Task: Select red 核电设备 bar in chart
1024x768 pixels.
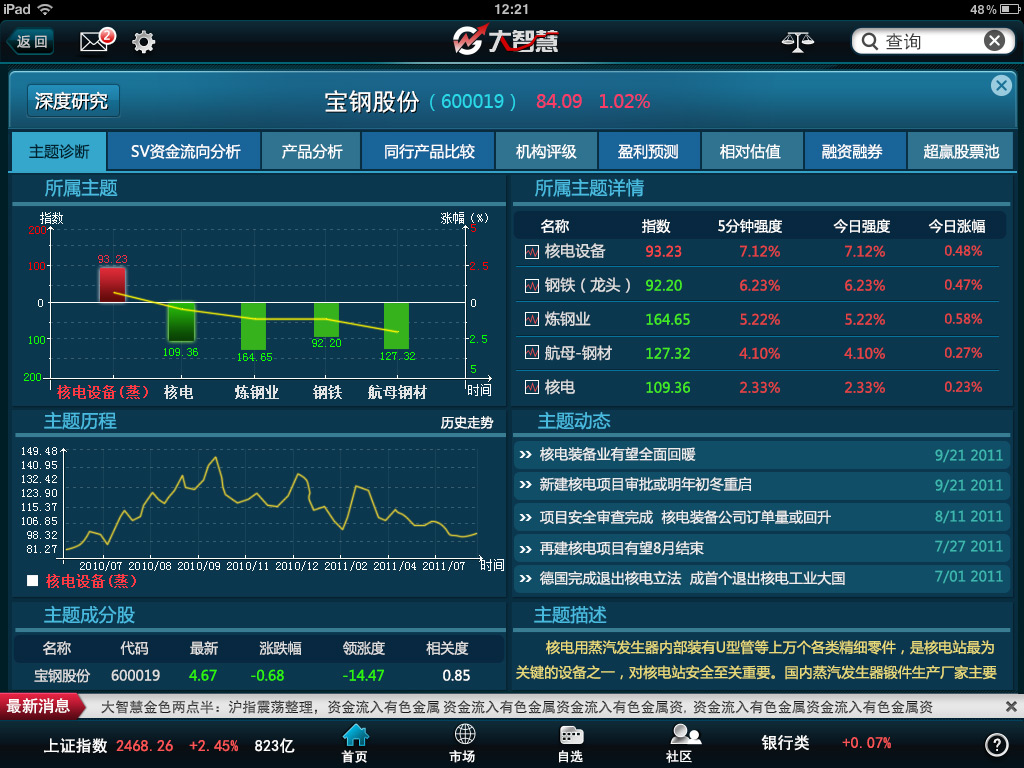Action: [112, 284]
